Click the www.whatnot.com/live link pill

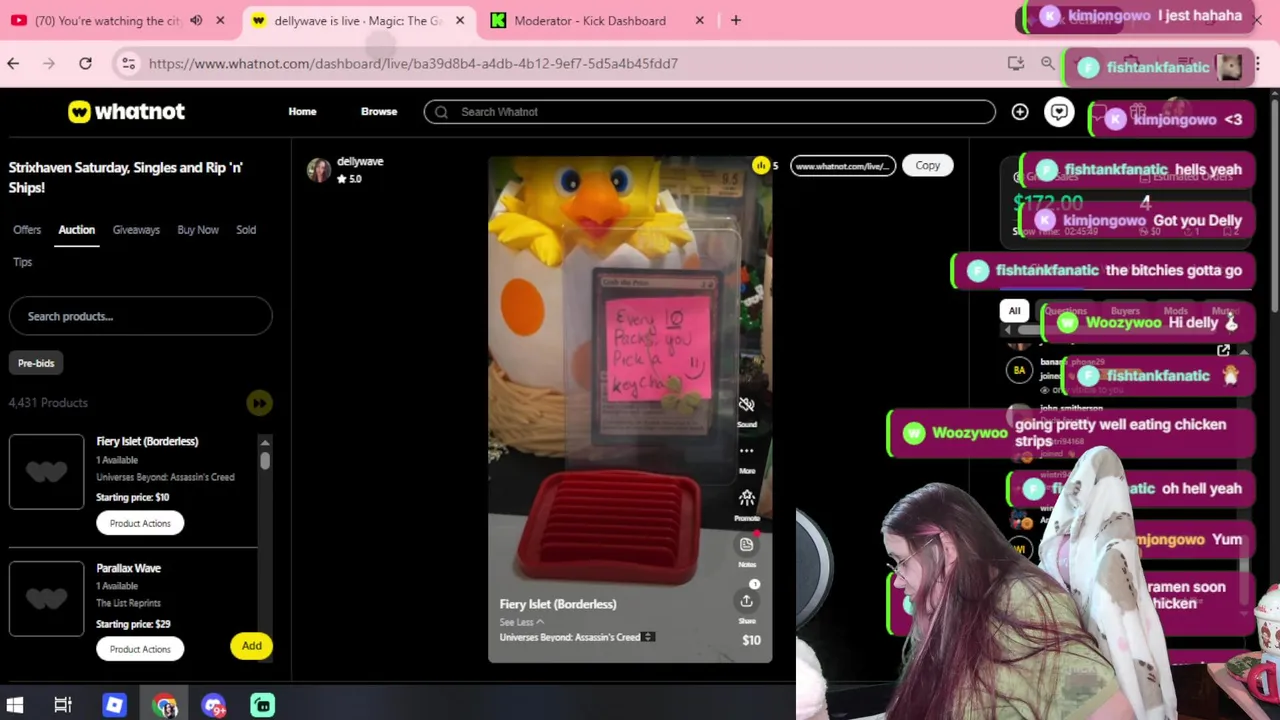click(842, 166)
